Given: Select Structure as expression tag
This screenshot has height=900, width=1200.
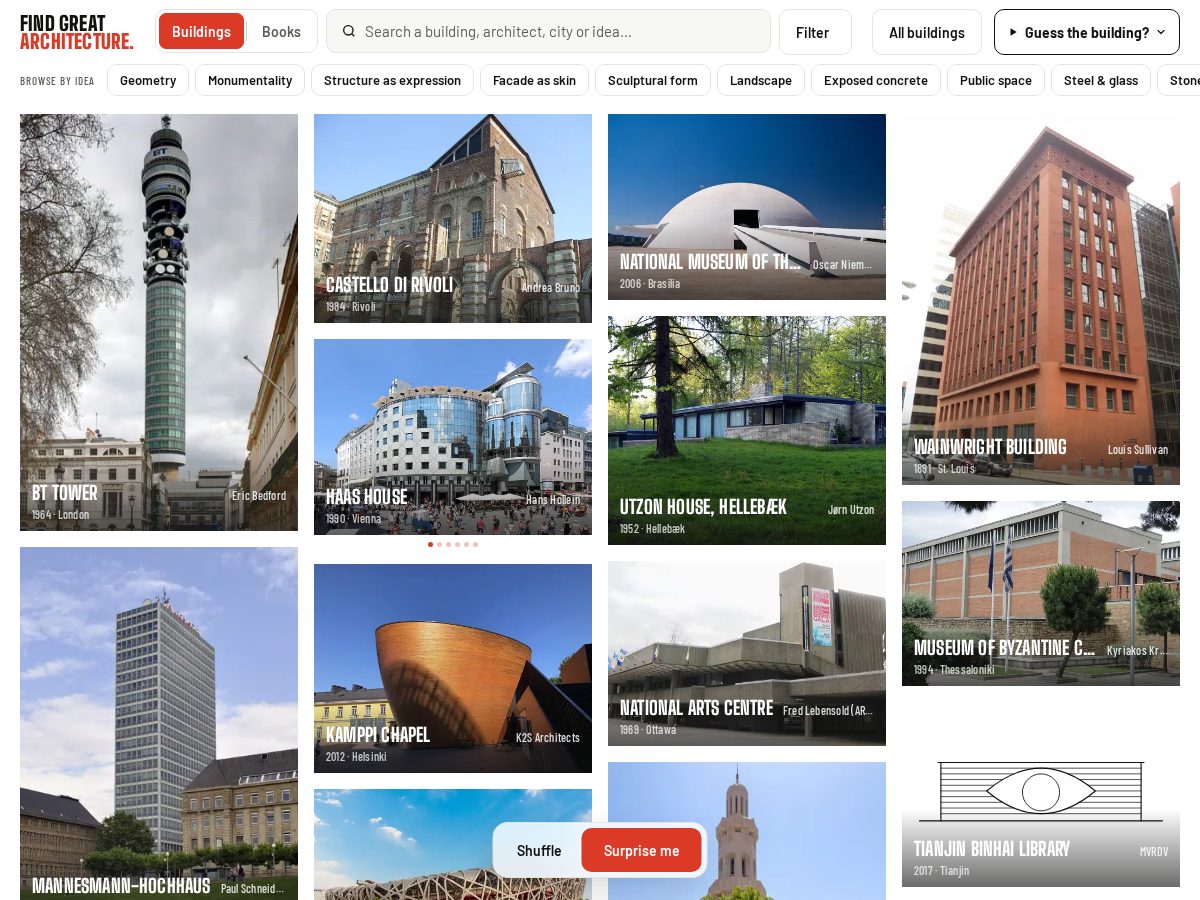Looking at the screenshot, I should click(392, 80).
